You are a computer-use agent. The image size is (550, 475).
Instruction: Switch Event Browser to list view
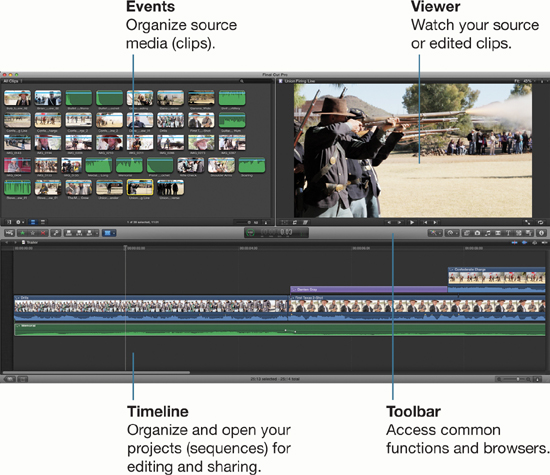point(43,222)
